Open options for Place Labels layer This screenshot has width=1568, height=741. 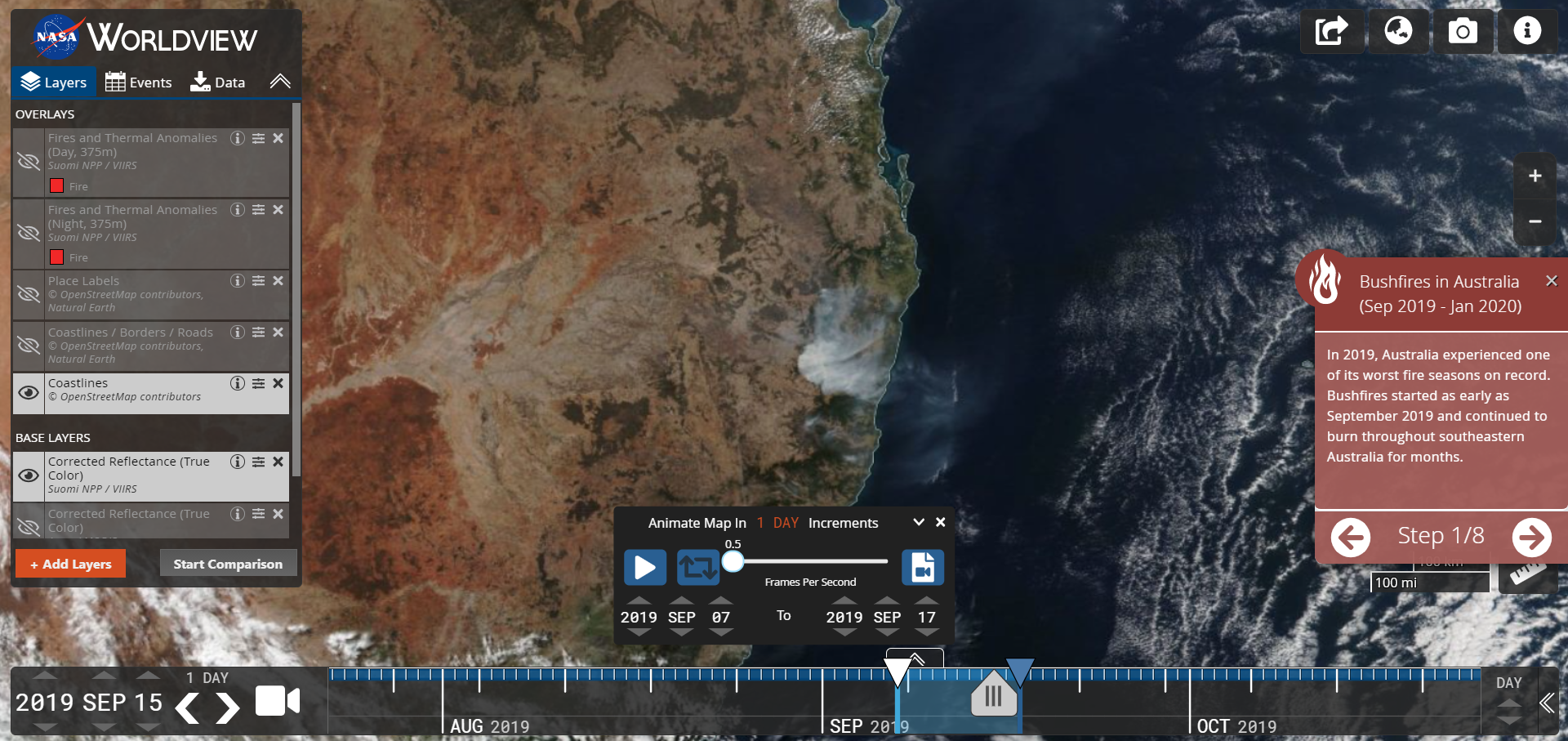258,281
